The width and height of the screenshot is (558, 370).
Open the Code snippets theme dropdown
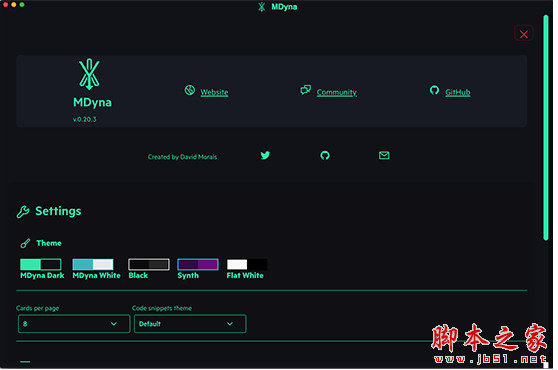click(x=190, y=324)
